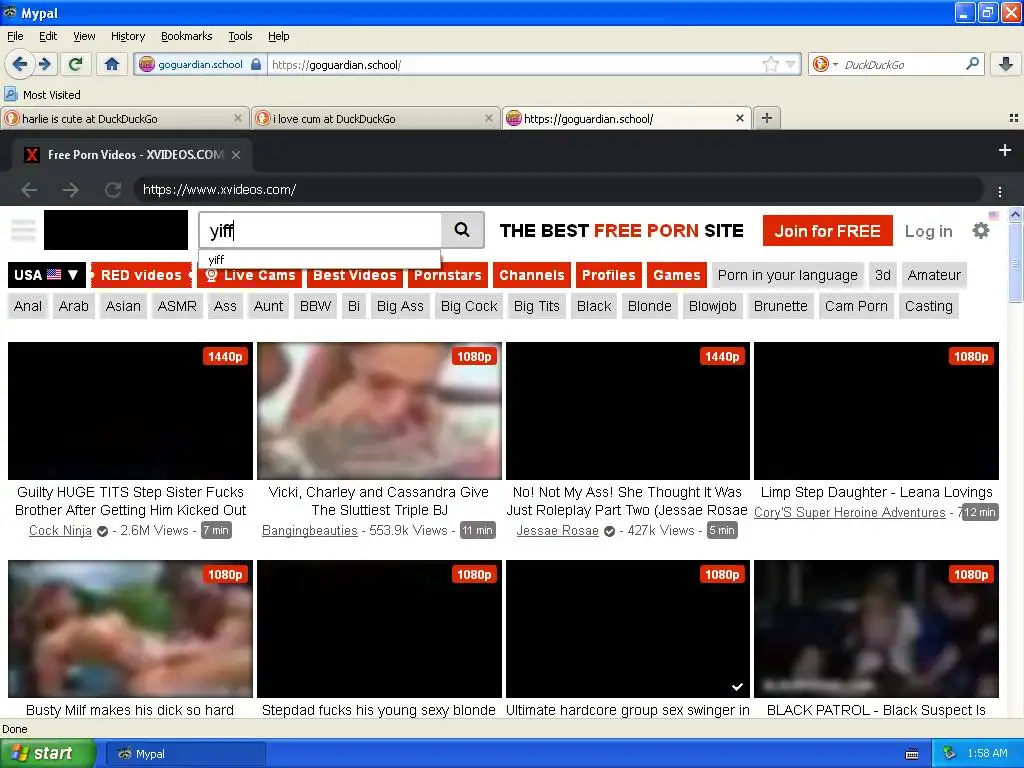Expand the URL bar history dropdown arrow
Viewport: 1024px width, 768px height.
pos(790,64)
